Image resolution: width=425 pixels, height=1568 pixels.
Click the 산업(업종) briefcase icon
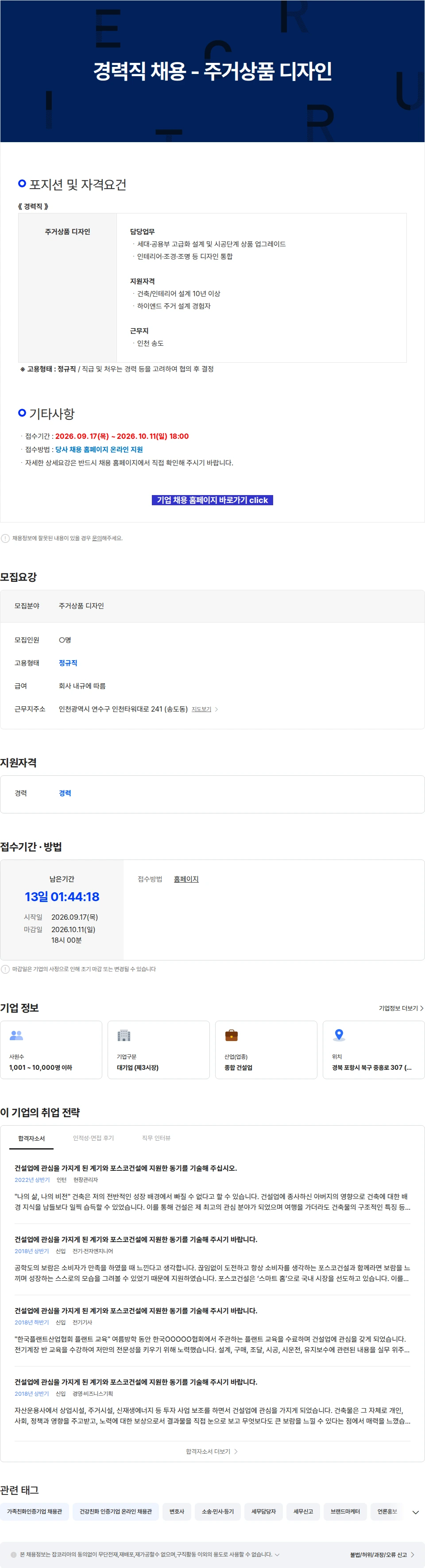[232, 1035]
